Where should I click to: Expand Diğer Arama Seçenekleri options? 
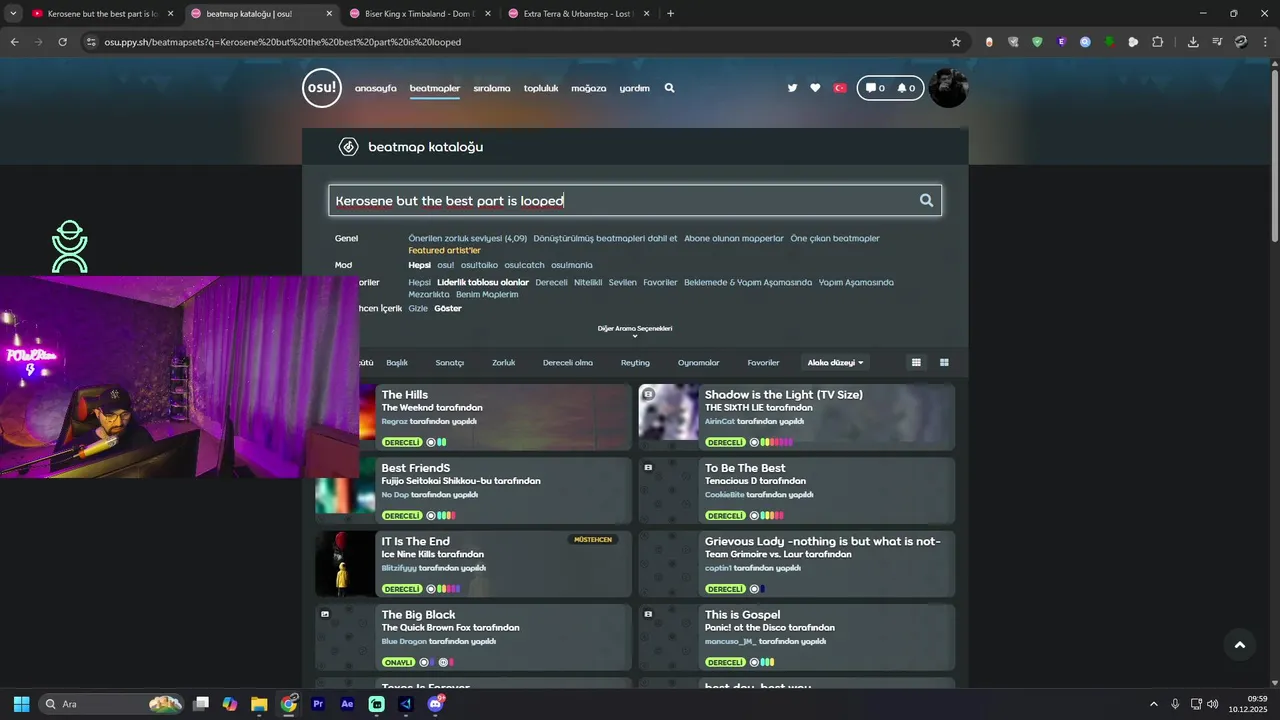click(635, 331)
